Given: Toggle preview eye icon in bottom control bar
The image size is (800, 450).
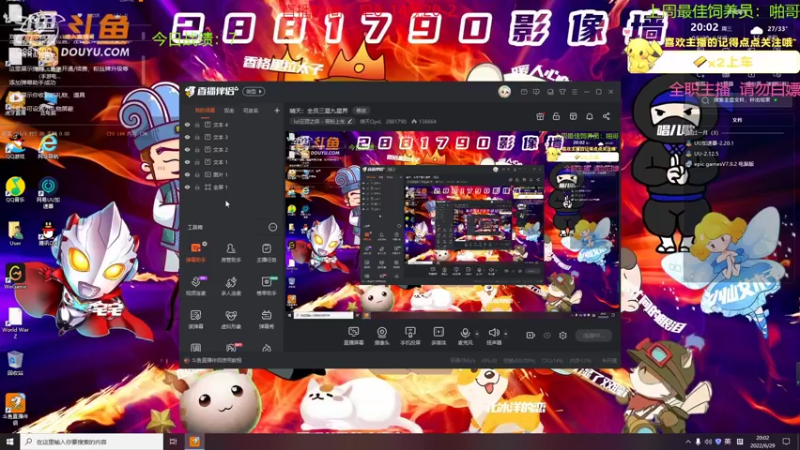Looking at the screenshot, I should tap(547, 335).
